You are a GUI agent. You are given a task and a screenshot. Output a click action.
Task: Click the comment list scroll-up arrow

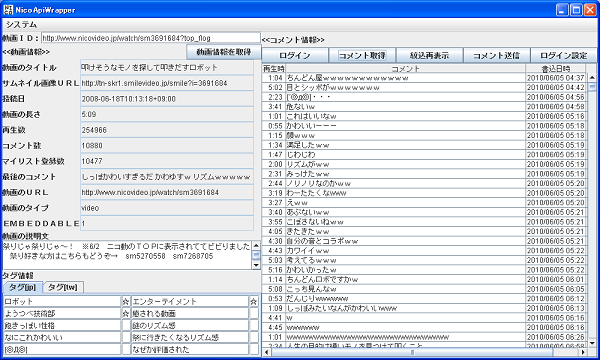click(592, 77)
